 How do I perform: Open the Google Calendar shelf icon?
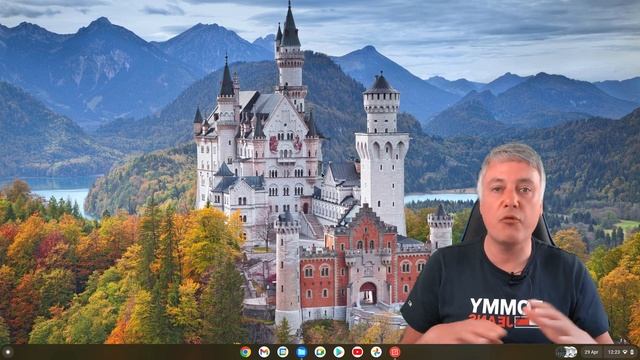click(282, 352)
